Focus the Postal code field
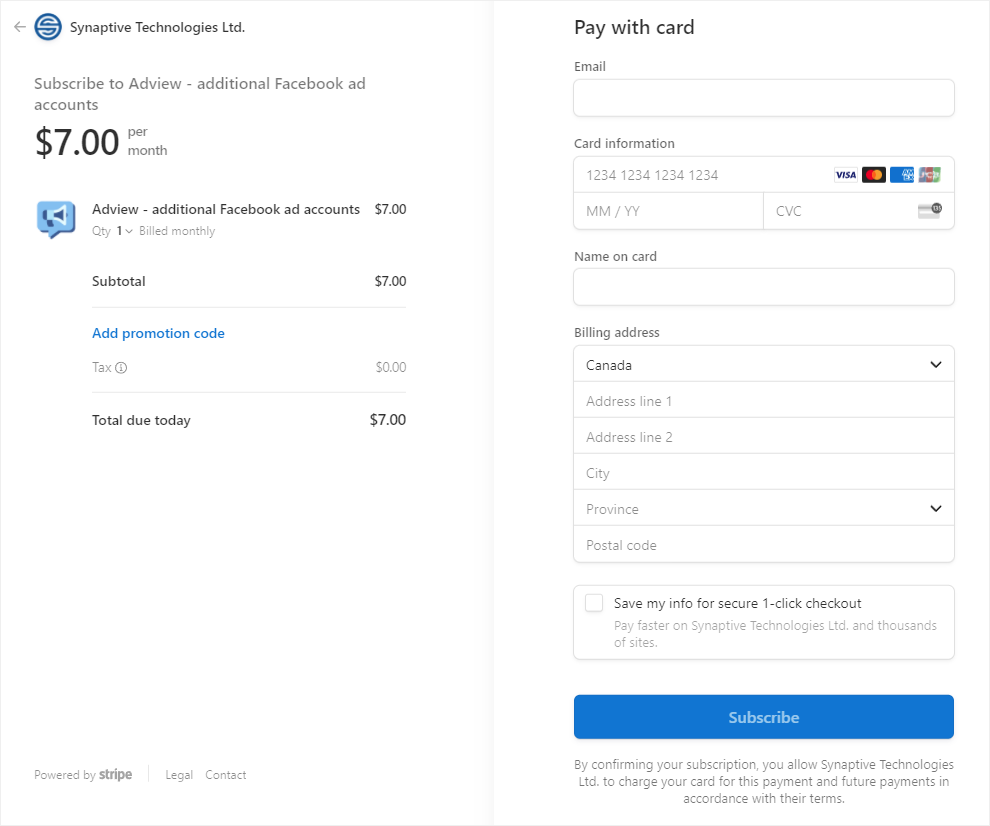 (764, 544)
